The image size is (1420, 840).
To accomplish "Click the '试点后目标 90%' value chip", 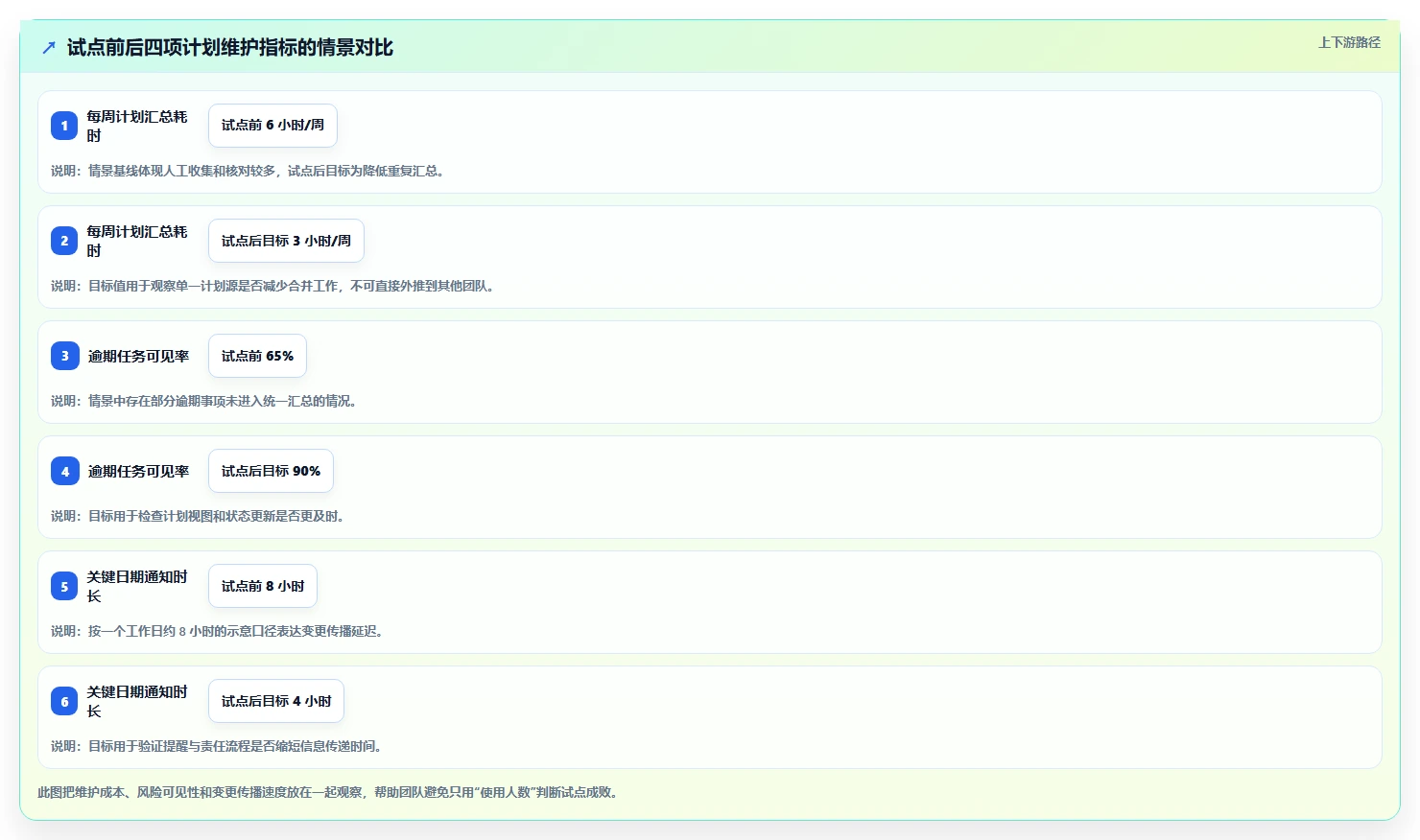I will coord(271,471).
